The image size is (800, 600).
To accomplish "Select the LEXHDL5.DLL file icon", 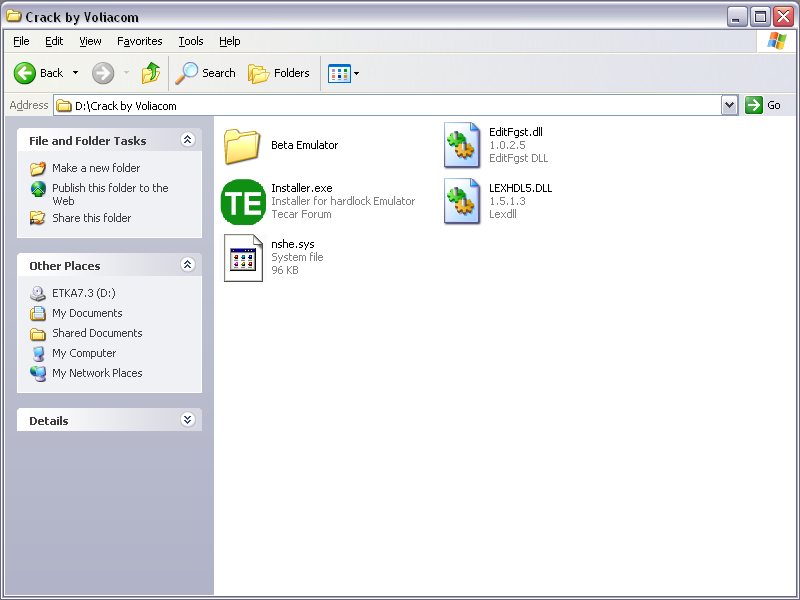I will click(x=463, y=202).
